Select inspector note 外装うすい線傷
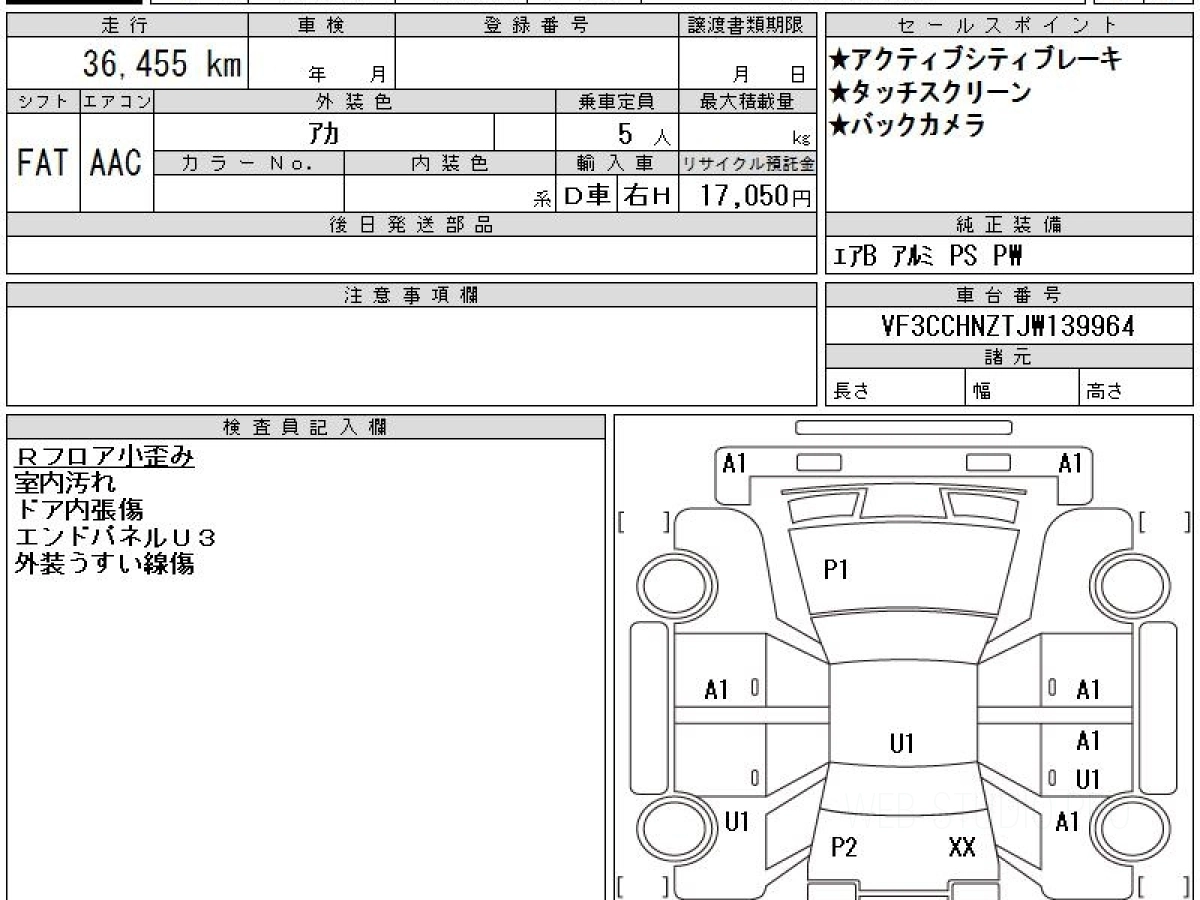Image resolution: width=1200 pixels, height=900 pixels. [105, 564]
